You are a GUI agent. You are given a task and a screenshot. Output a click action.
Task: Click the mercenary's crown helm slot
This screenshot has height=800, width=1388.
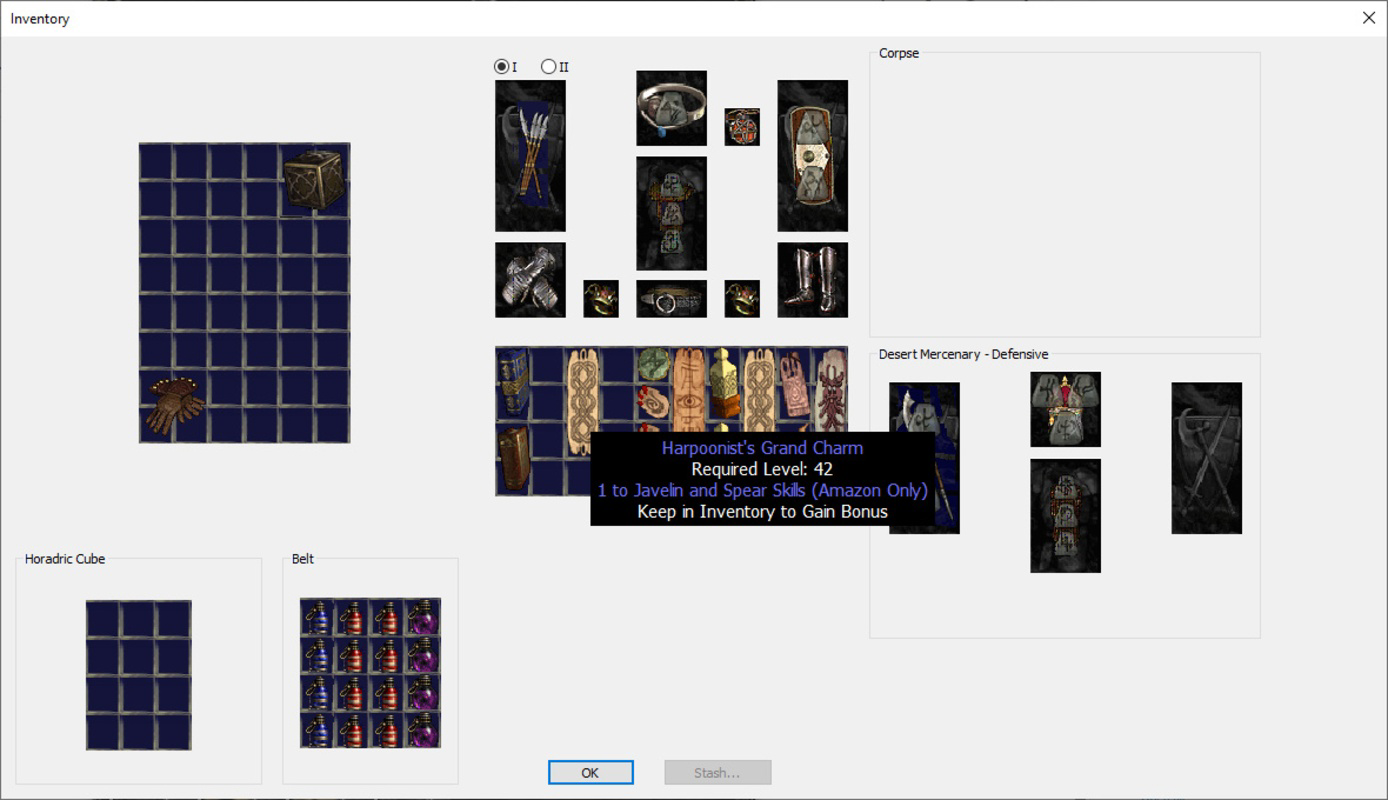(x=1065, y=410)
